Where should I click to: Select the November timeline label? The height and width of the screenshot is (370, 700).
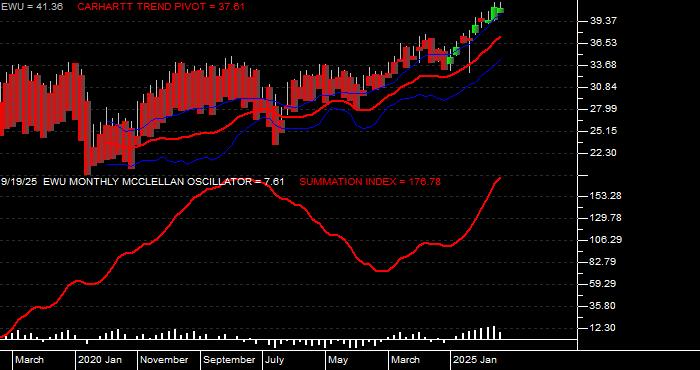tap(165, 360)
